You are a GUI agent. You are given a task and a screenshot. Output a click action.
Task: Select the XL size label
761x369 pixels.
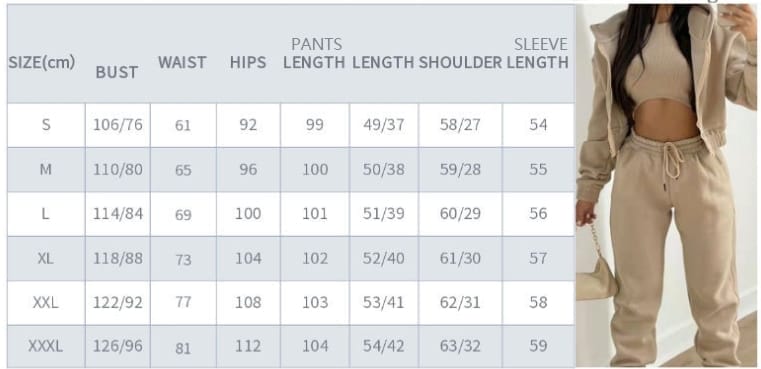pyautogui.click(x=46, y=258)
